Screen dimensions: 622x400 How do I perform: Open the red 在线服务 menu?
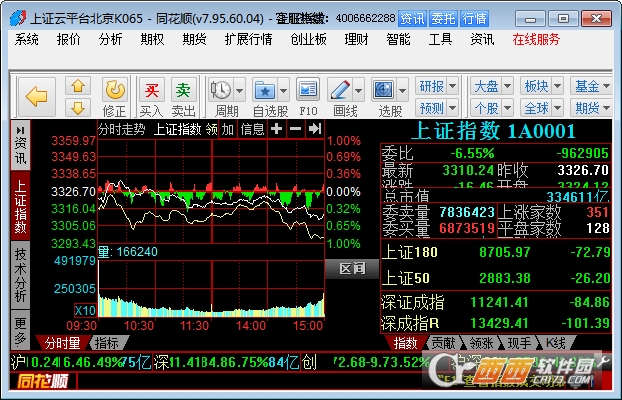coord(536,39)
